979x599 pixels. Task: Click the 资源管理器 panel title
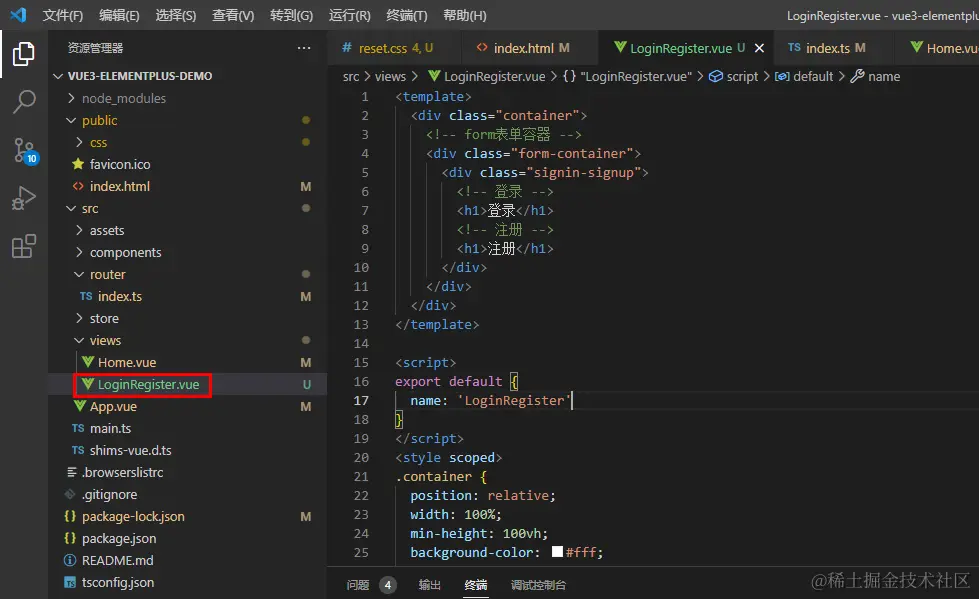click(95, 48)
